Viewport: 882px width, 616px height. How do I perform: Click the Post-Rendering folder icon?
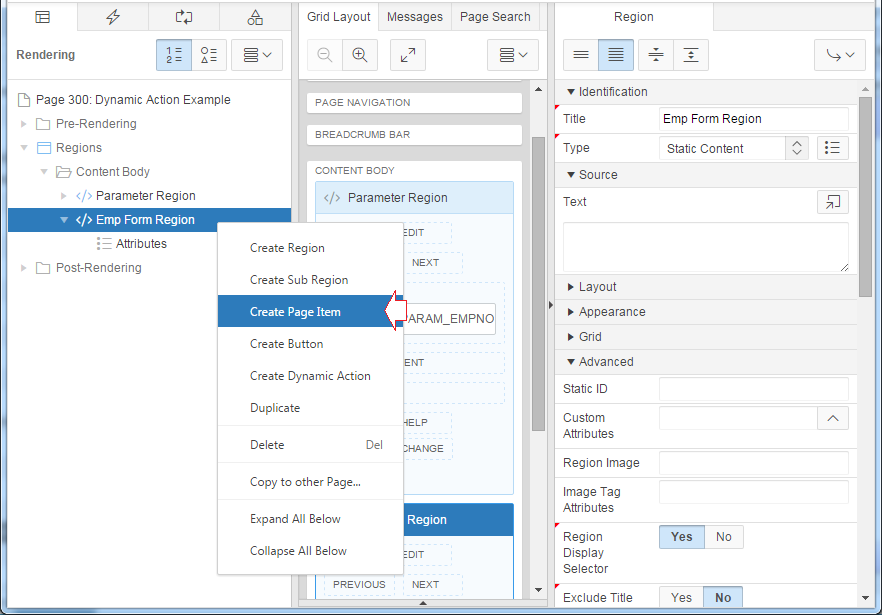pos(43,268)
